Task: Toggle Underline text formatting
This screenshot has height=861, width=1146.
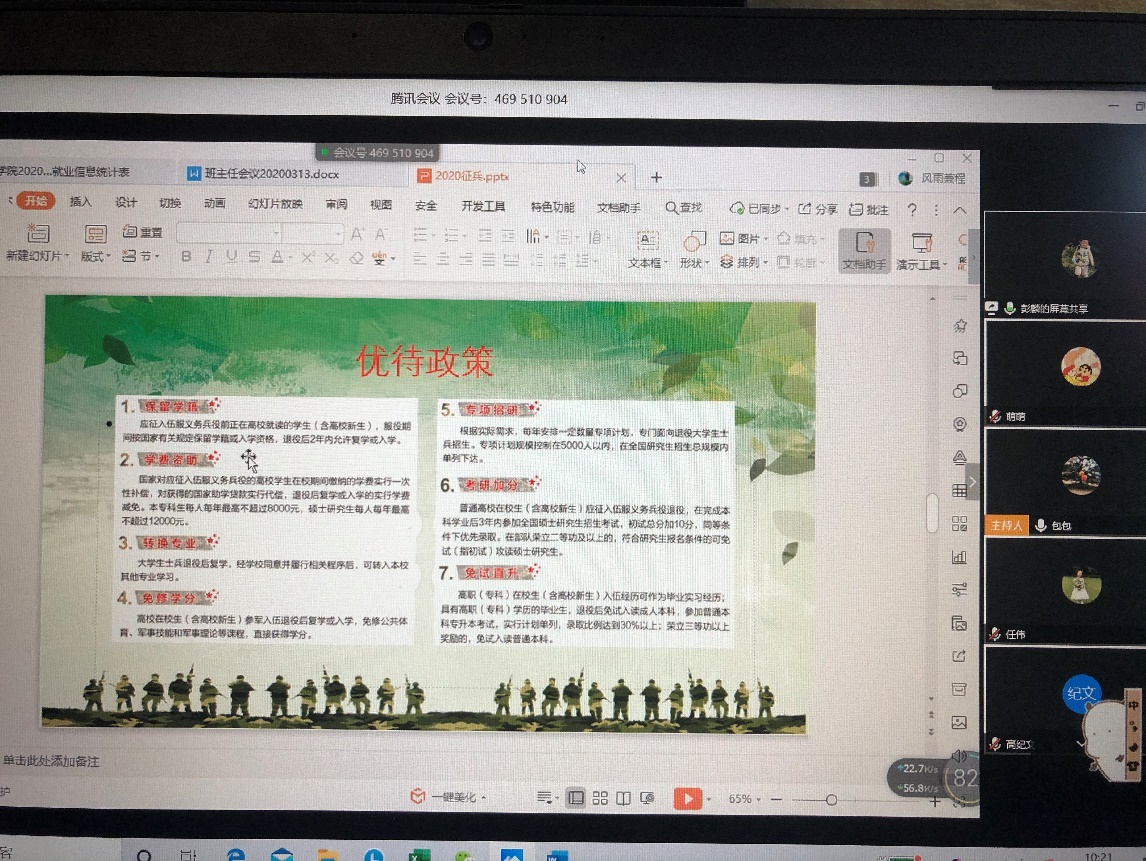Action: click(232, 258)
